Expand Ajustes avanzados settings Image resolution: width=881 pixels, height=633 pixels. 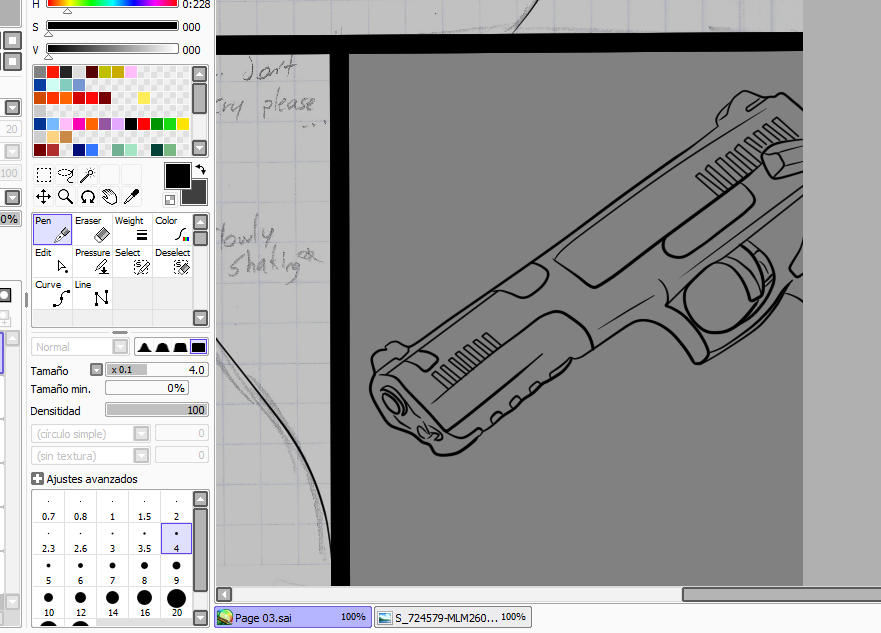tap(37, 479)
